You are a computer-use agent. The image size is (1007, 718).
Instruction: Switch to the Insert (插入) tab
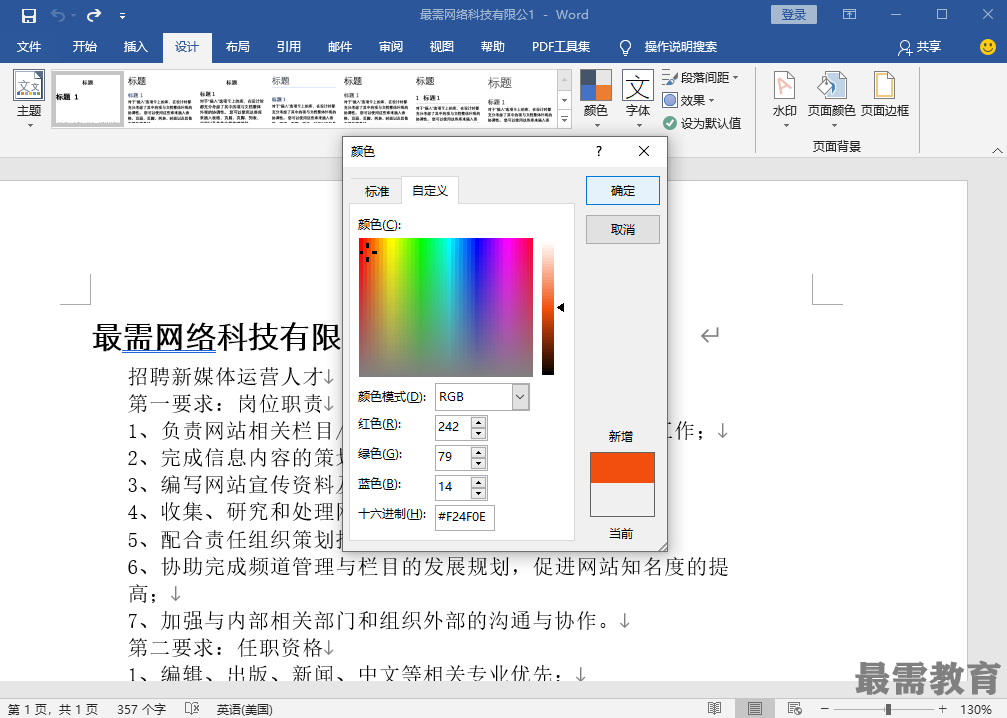point(136,47)
